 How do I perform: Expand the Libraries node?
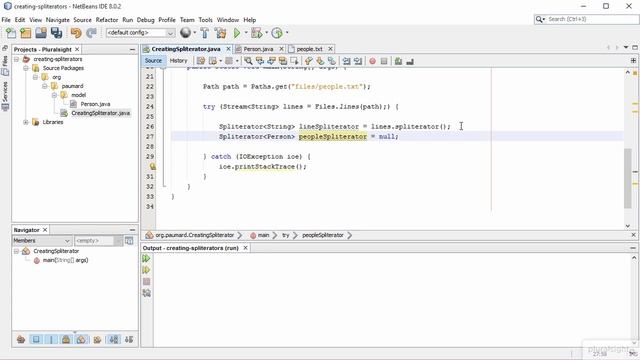point(26,122)
